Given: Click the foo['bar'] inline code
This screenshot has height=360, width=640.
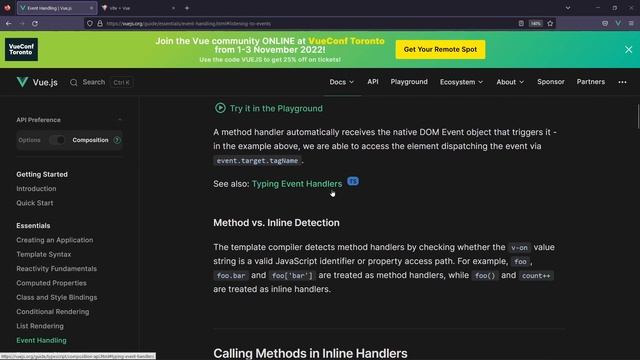Looking at the screenshot, I should coord(292,276).
